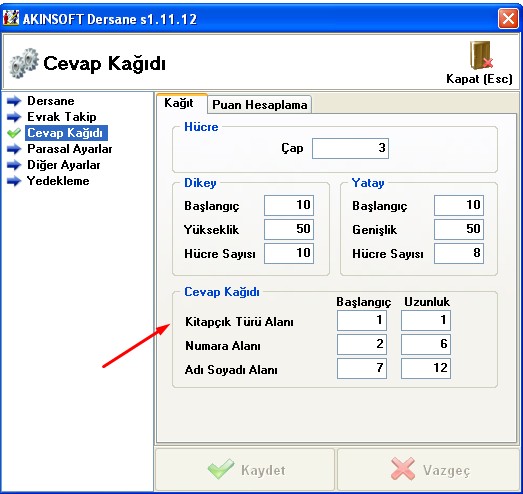The width and height of the screenshot is (523, 494).
Task: Click the Çap value field
Action: coord(350,148)
